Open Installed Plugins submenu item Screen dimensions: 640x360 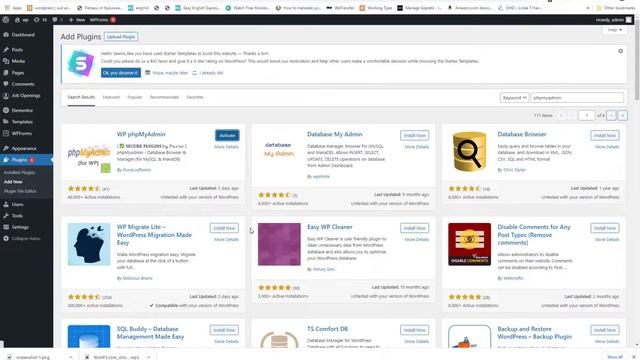point(19,172)
